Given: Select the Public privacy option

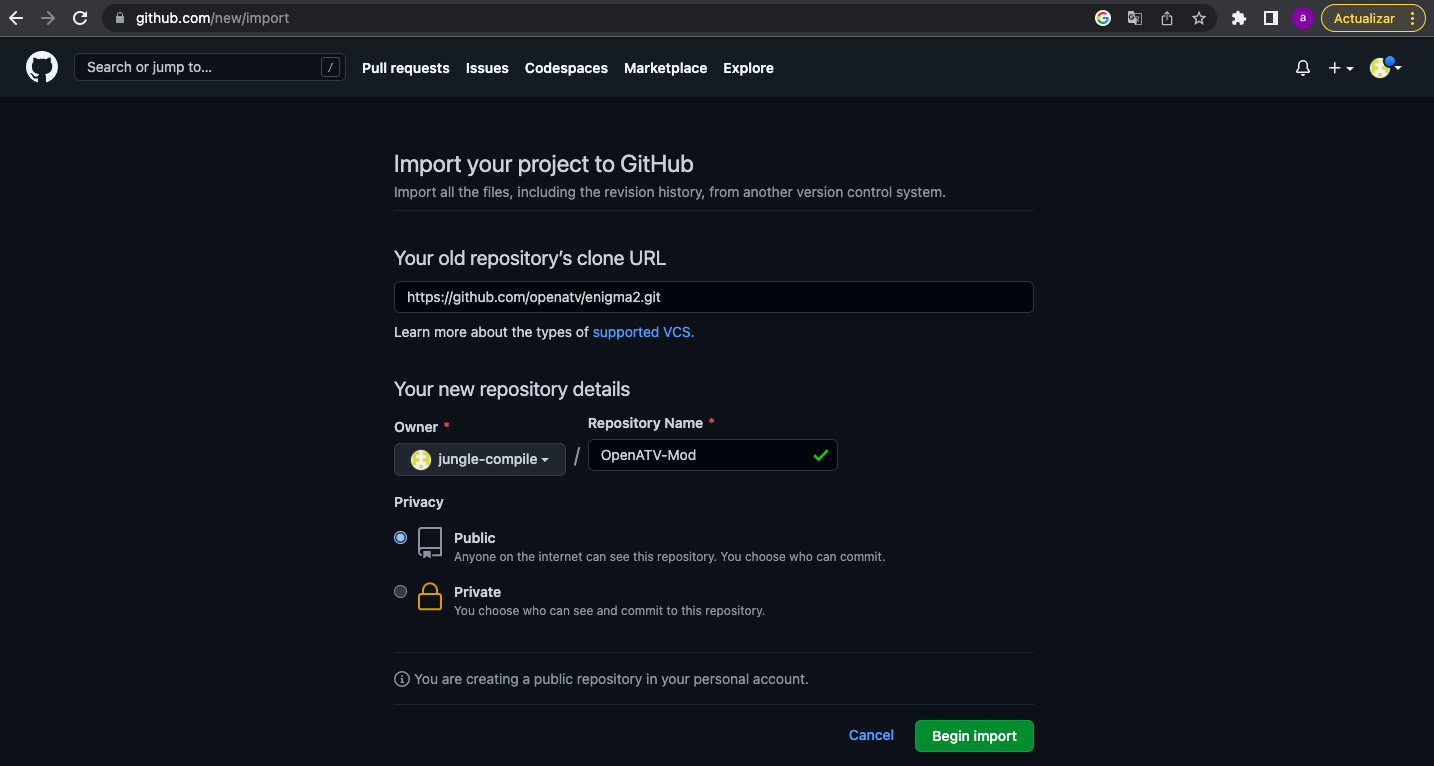Looking at the screenshot, I should (x=401, y=538).
